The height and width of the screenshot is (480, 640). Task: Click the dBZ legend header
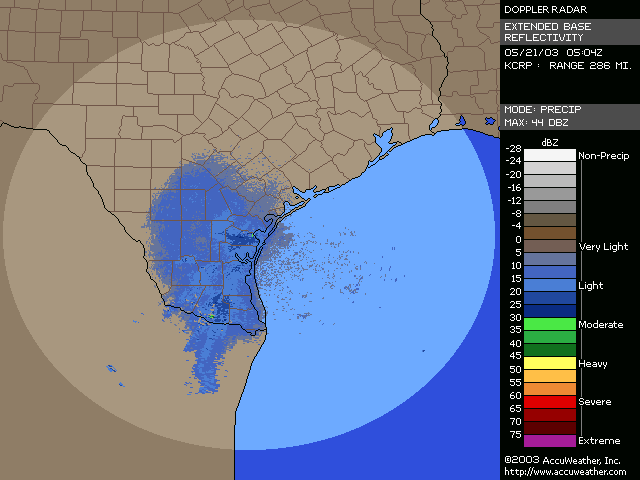549,142
